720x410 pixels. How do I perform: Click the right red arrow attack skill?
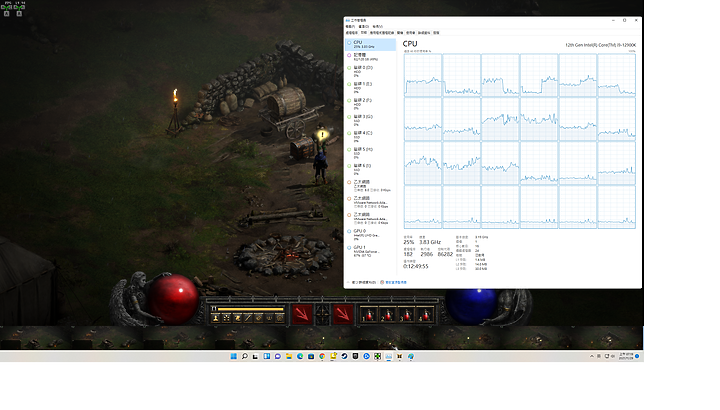click(343, 315)
